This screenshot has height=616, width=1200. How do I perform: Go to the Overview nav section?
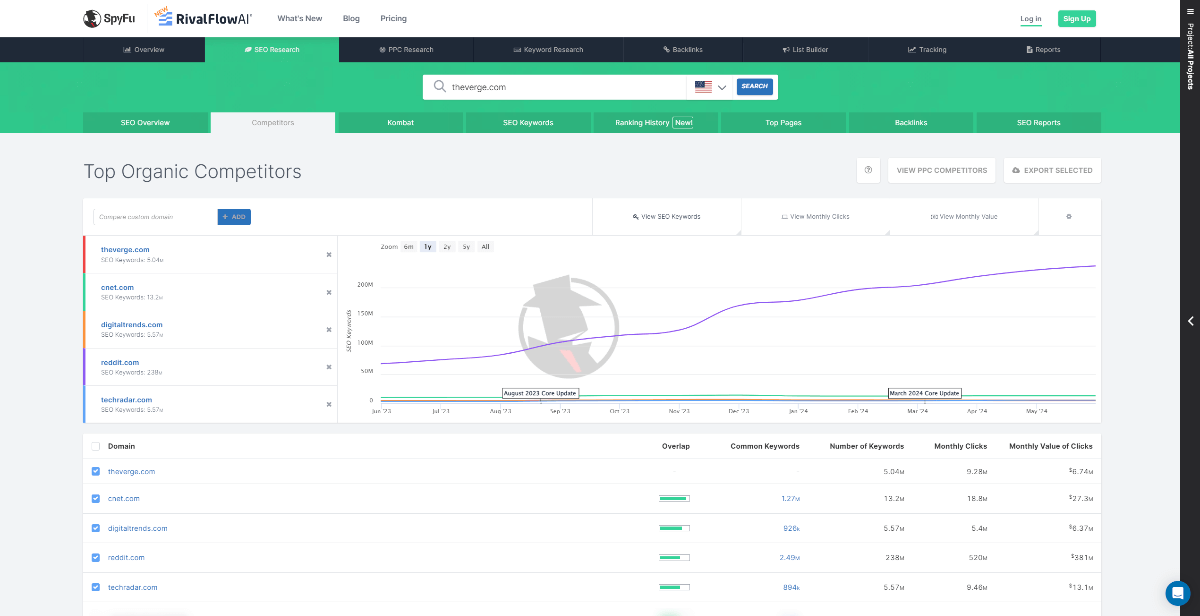(x=144, y=49)
